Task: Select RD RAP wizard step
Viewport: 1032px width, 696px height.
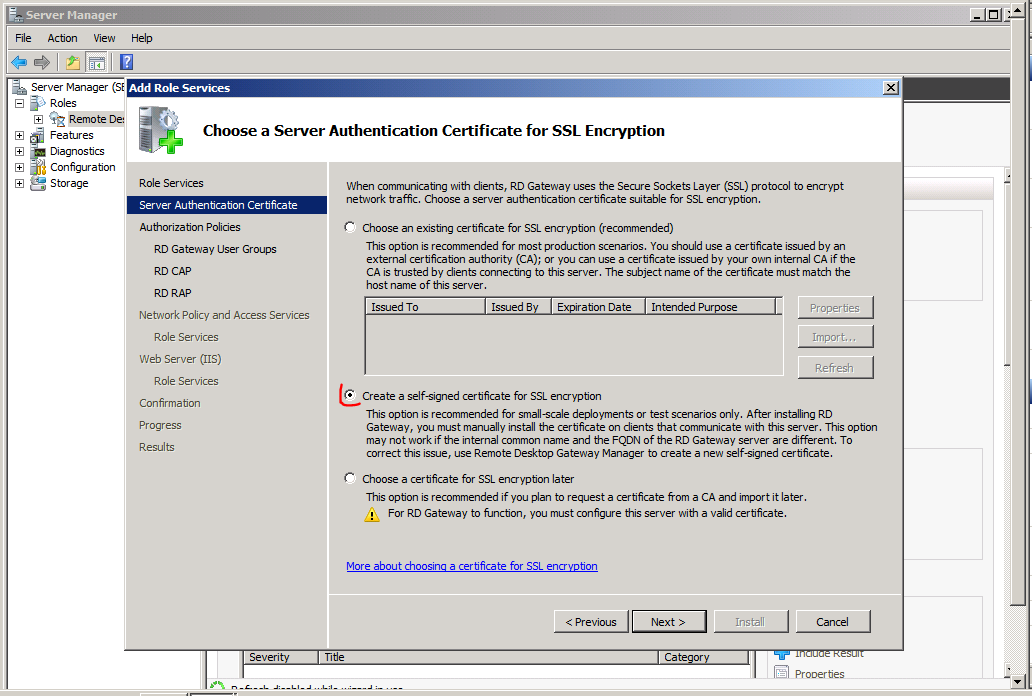Action: (x=172, y=293)
